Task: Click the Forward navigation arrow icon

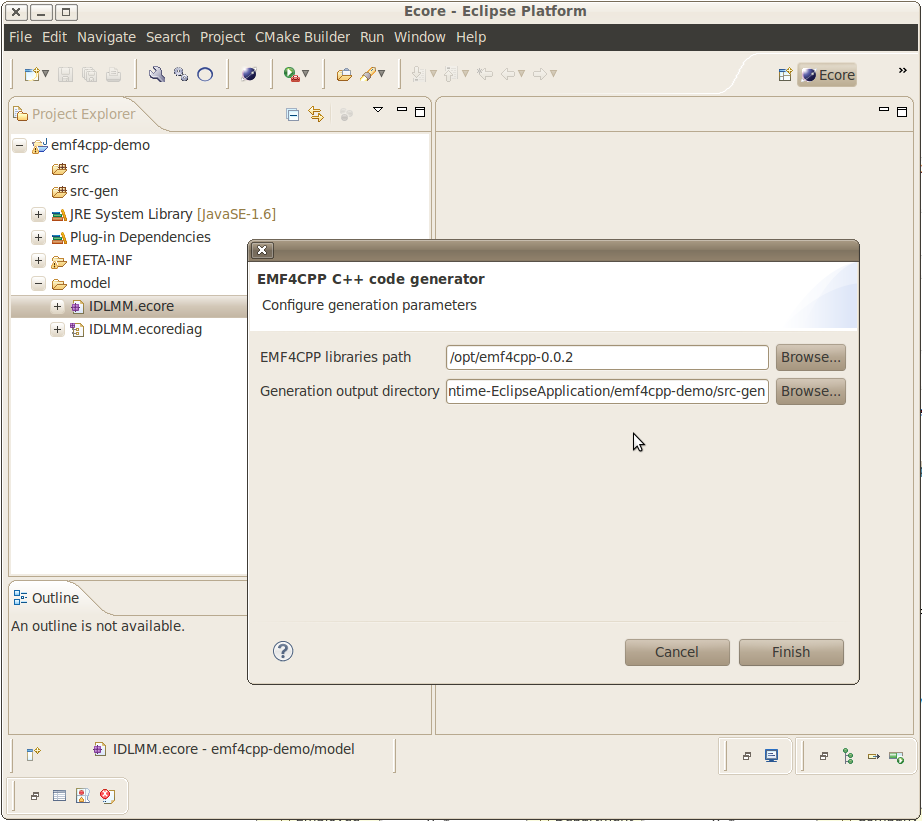Action: coord(540,74)
